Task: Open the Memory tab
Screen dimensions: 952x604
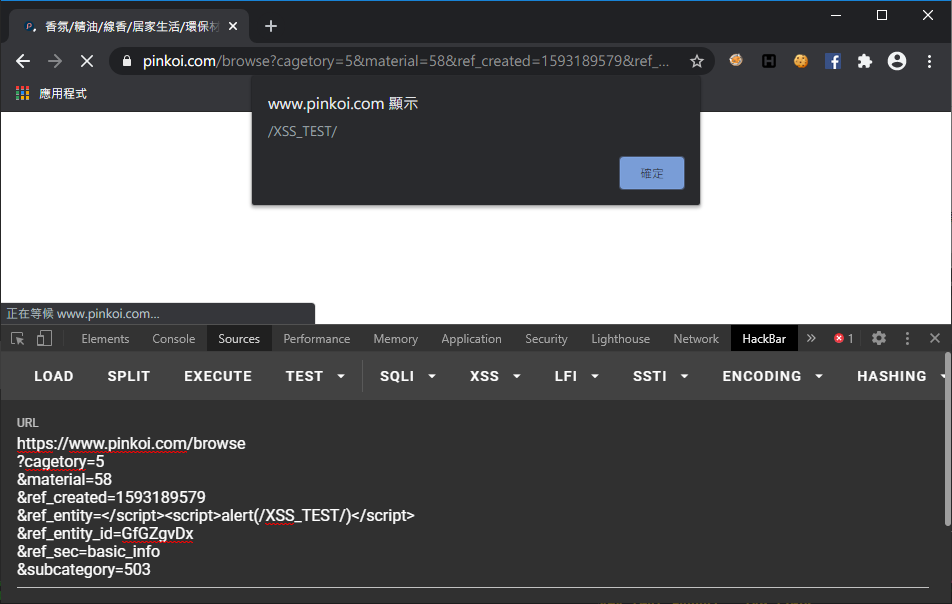Action: coord(395,339)
